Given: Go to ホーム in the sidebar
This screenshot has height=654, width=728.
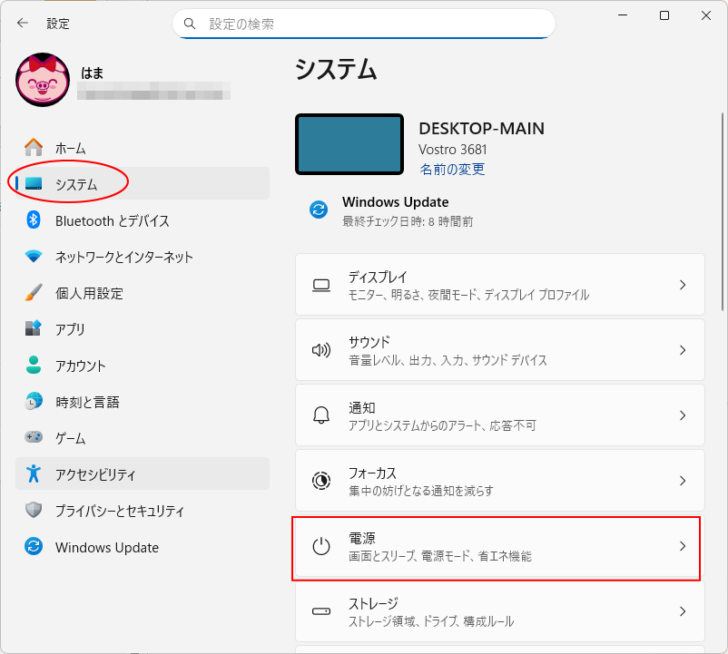Looking at the screenshot, I should click(x=142, y=148).
